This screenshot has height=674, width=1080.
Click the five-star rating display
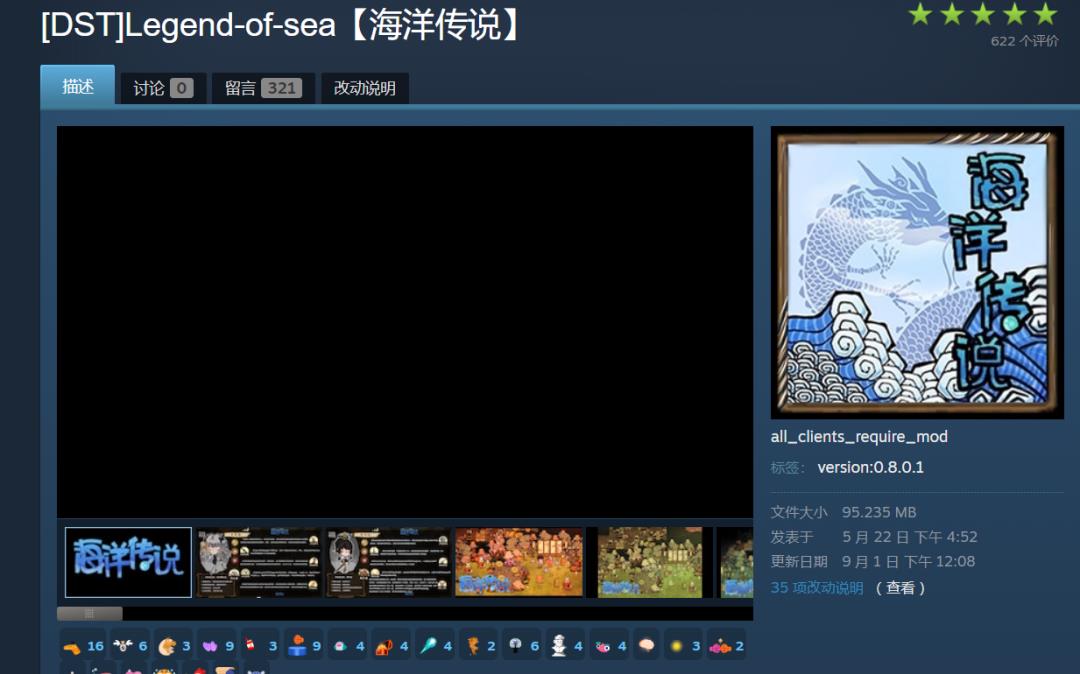[982, 14]
